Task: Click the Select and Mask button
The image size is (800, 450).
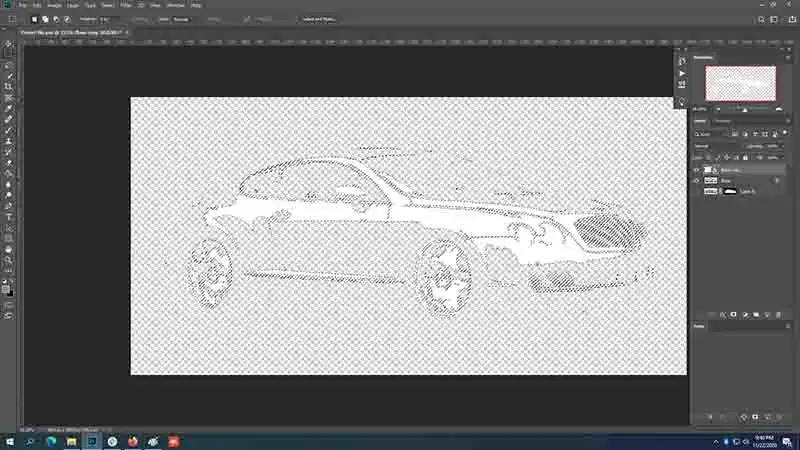Action: (x=318, y=19)
